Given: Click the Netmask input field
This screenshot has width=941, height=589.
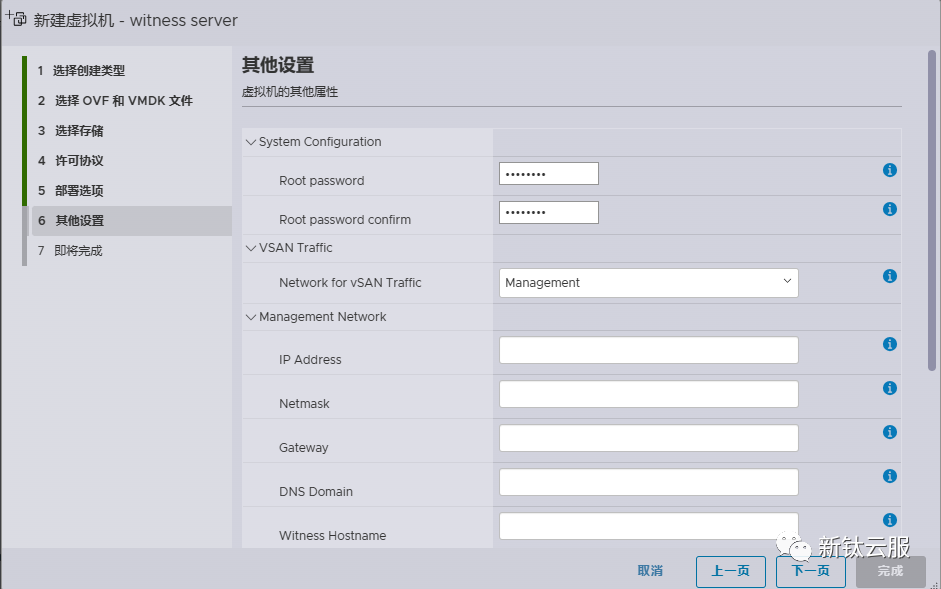Looking at the screenshot, I should click(x=649, y=394).
